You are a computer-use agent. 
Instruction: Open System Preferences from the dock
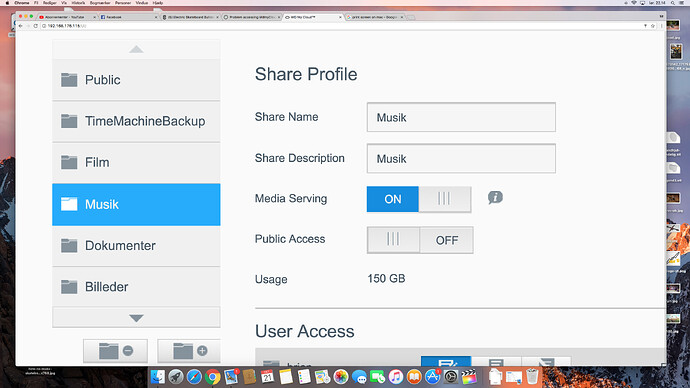tap(451, 377)
